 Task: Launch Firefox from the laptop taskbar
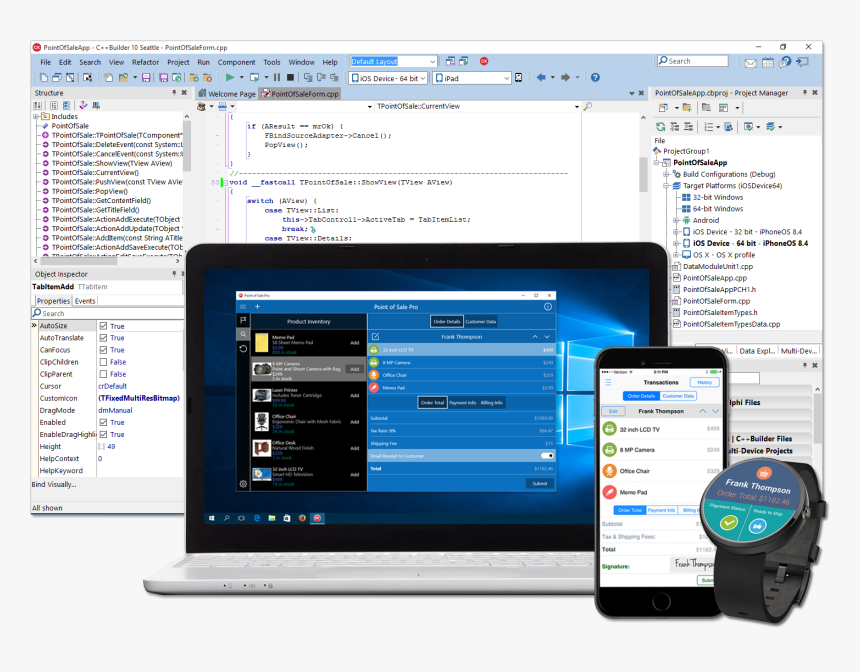tap(302, 518)
